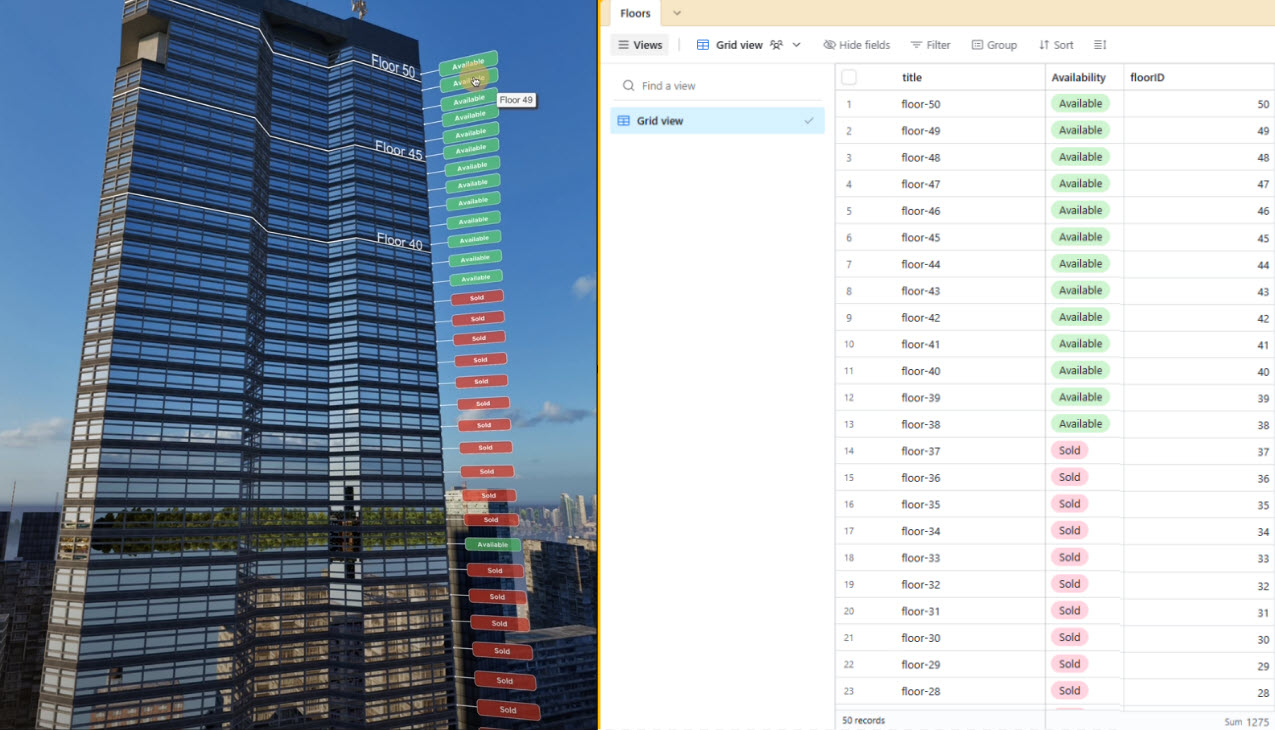Click the grid icon in the sidebar view entry
Viewport: 1275px width, 730px height.
coord(624,121)
